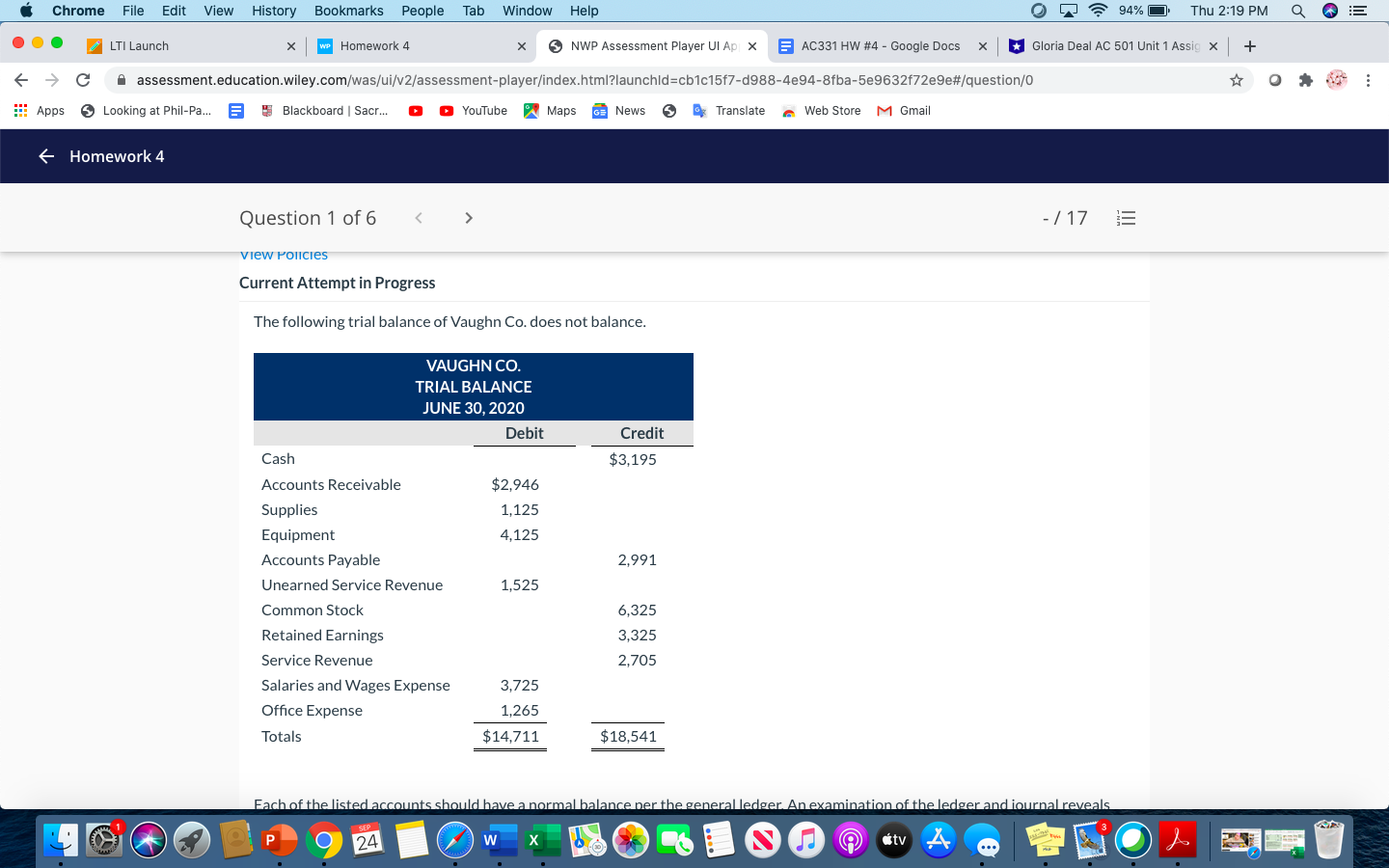Viewport: 1389px width, 868px height.
Task: Open Adobe Acrobat from the dock
Action: [x=1176, y=839]
